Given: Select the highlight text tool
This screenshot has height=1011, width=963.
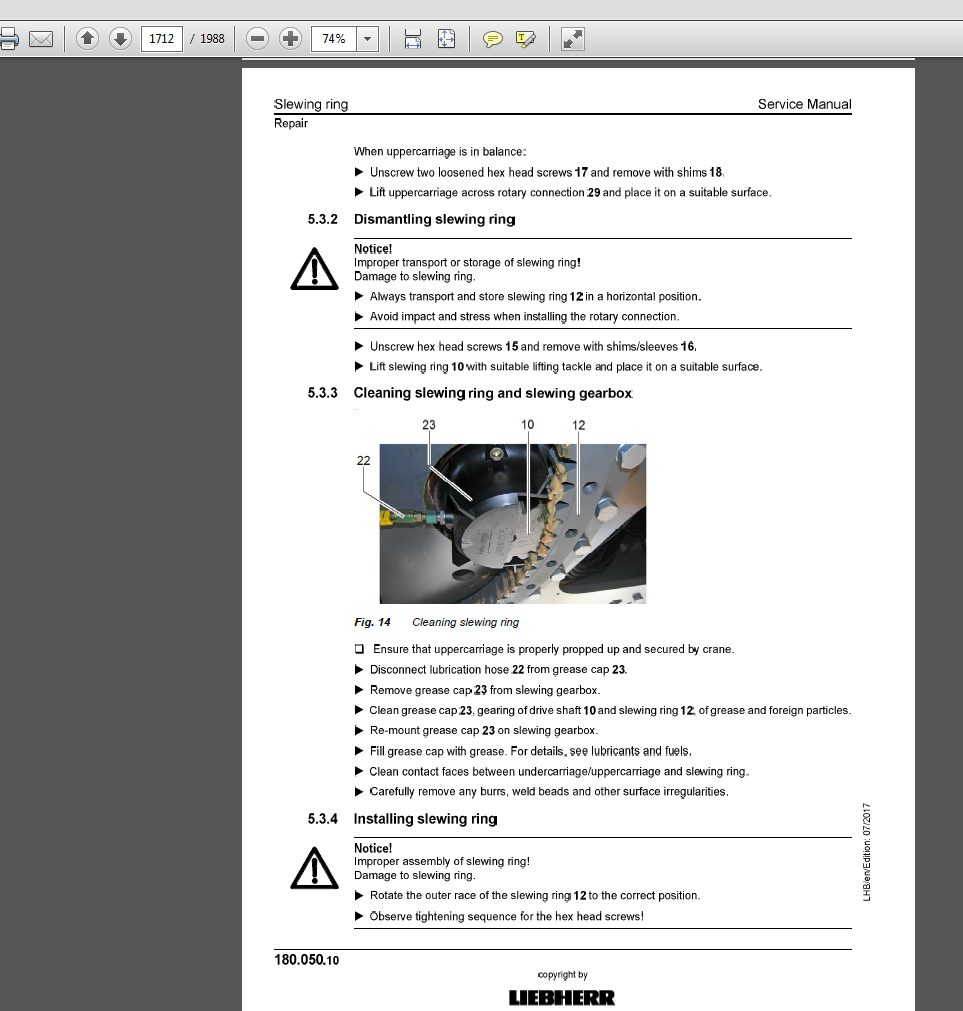Looking at the screenshot, I should pyautogui.click(x=525, y=39).
